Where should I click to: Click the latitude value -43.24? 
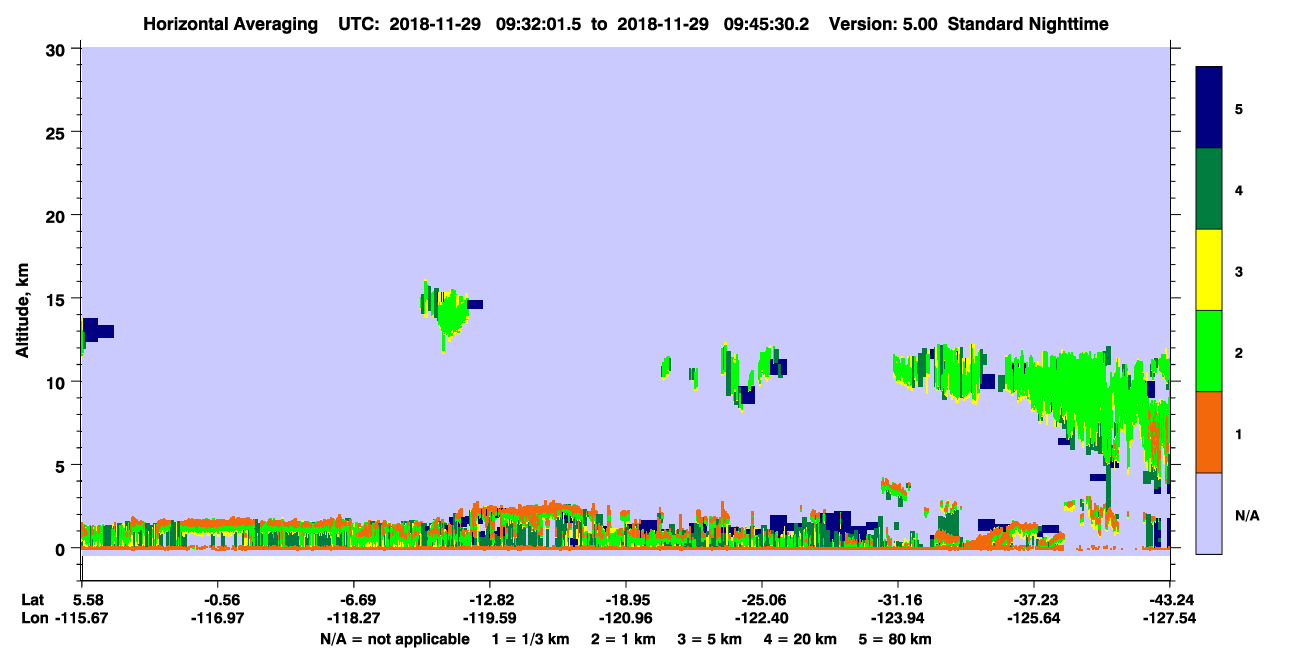(1170, 600)
